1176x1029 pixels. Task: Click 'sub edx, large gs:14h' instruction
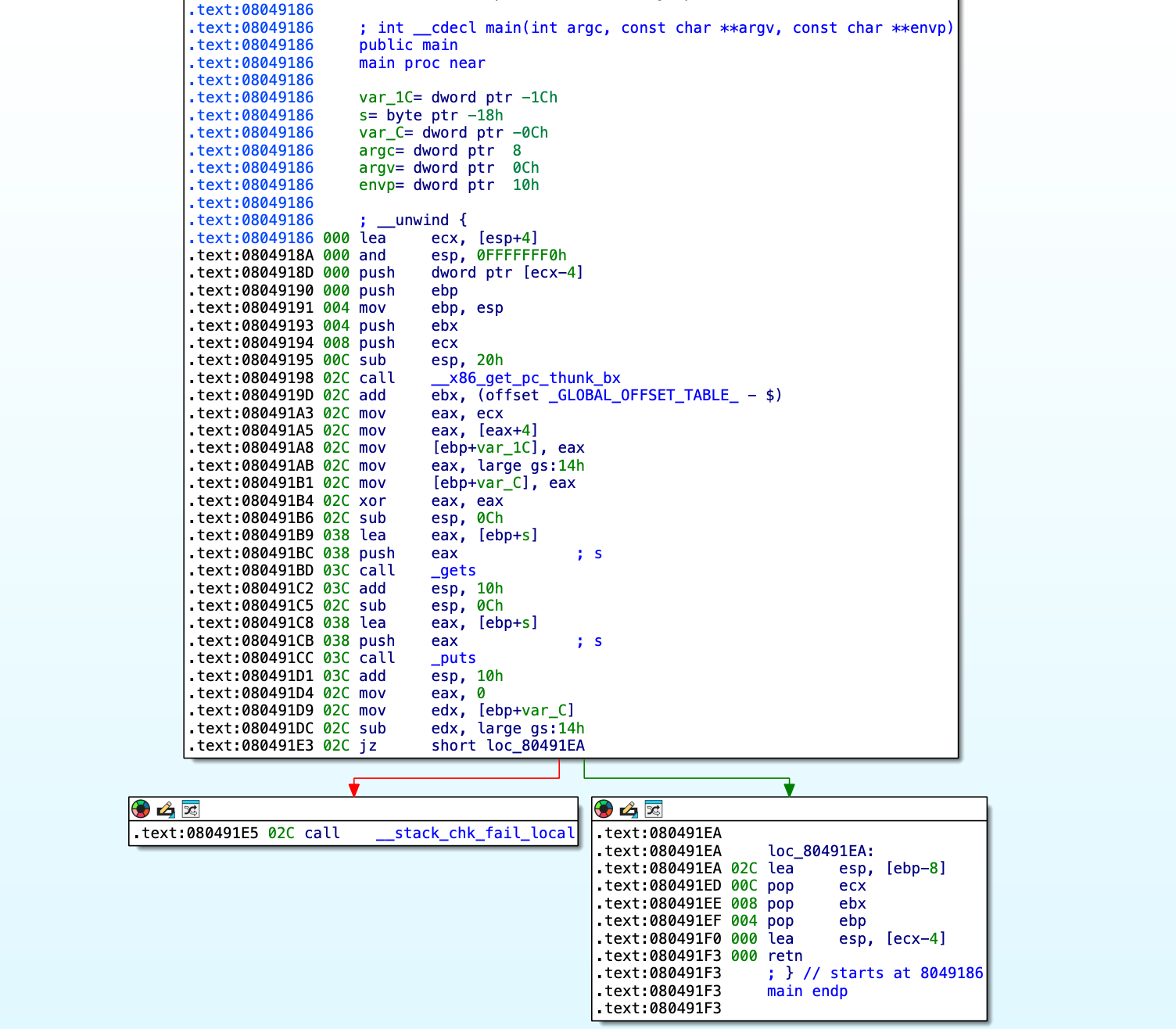pos(472,729)
